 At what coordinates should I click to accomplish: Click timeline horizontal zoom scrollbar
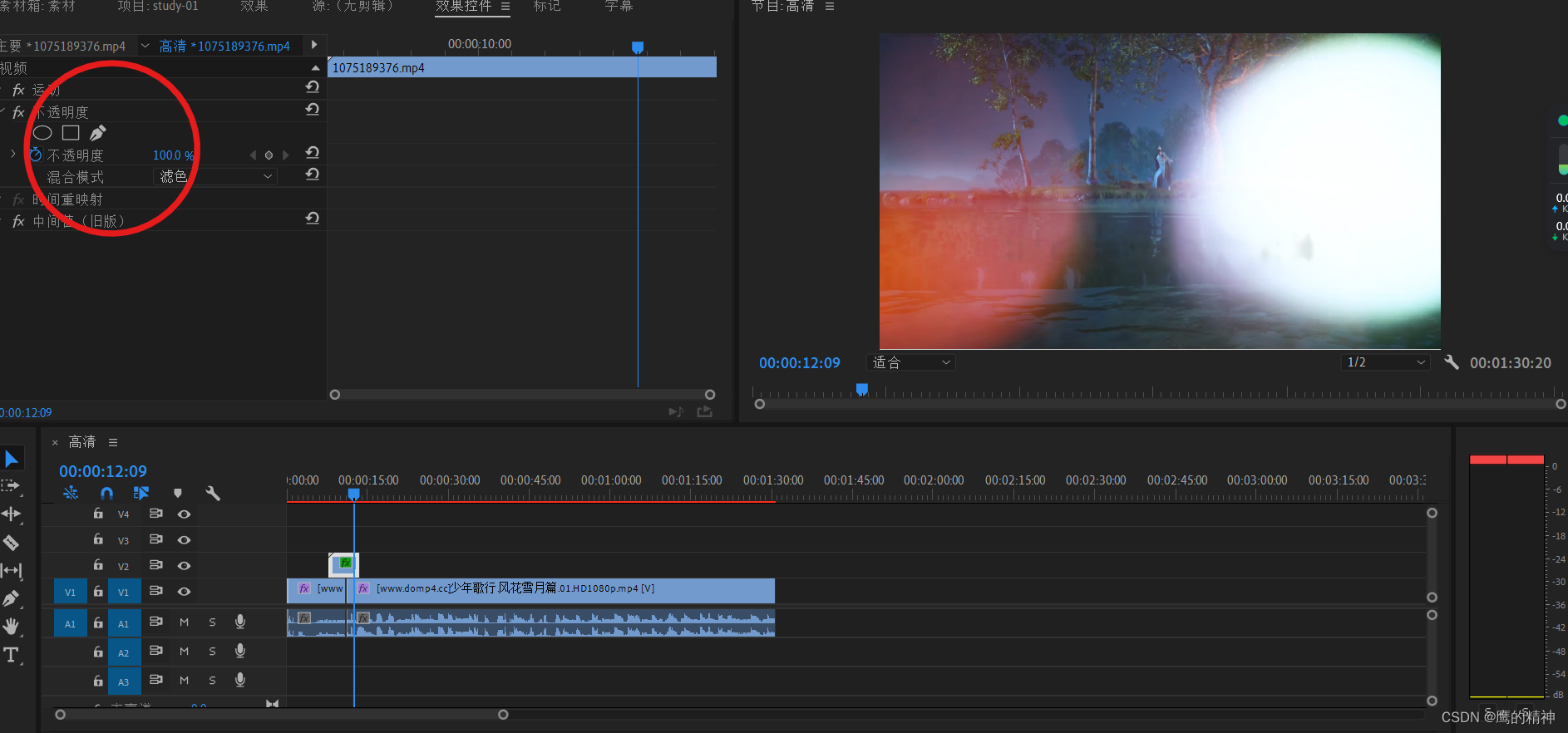point(281,715)
